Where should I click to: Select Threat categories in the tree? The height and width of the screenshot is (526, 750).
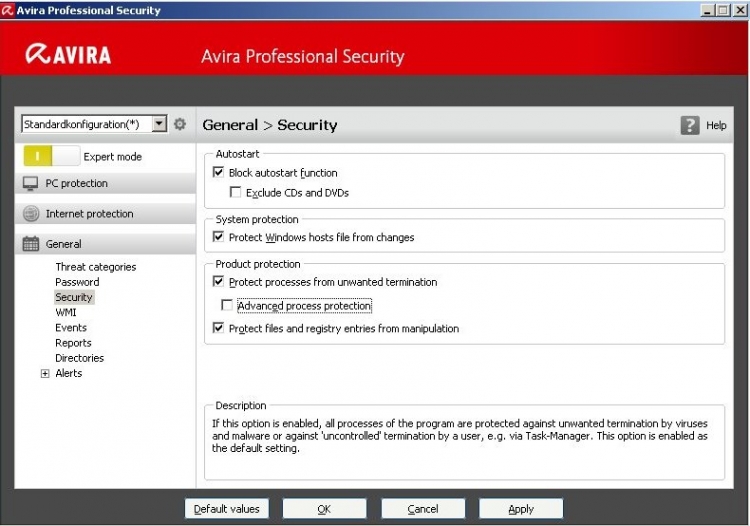96,267
